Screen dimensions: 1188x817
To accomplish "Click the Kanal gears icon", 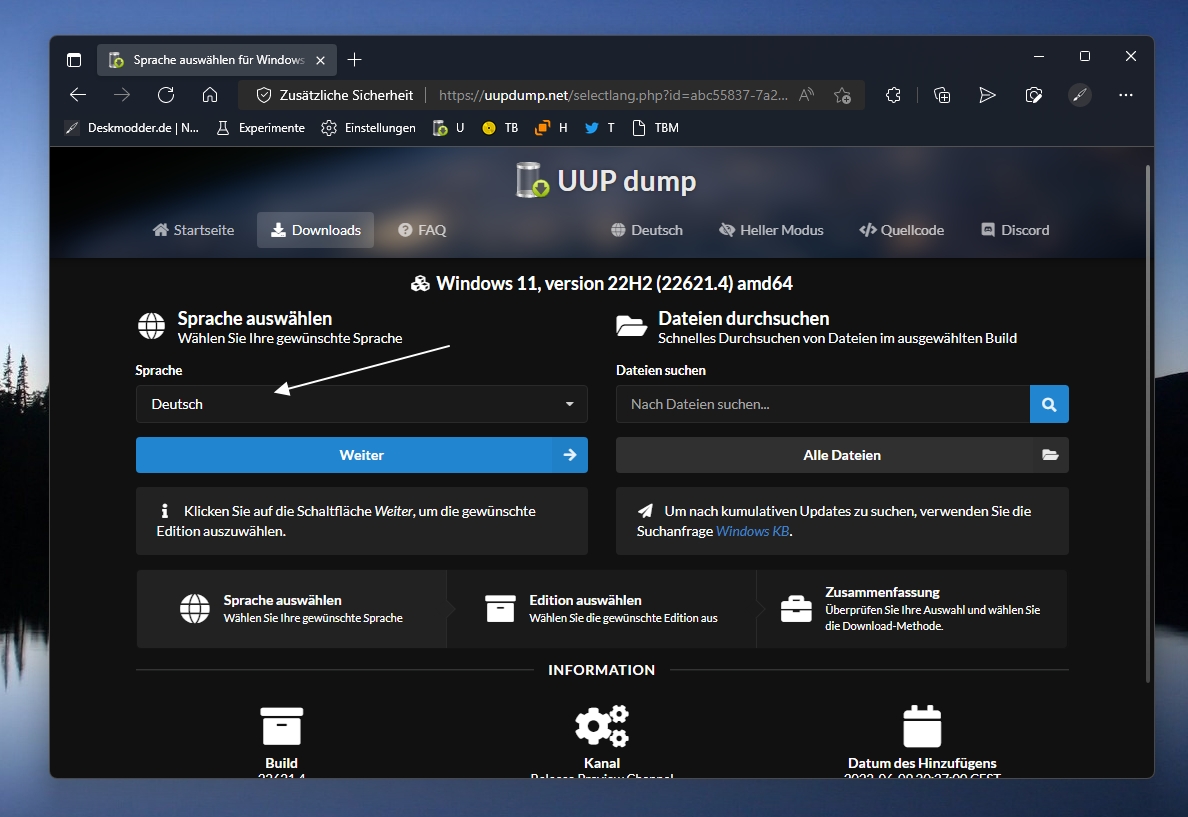I will (602, 725).
